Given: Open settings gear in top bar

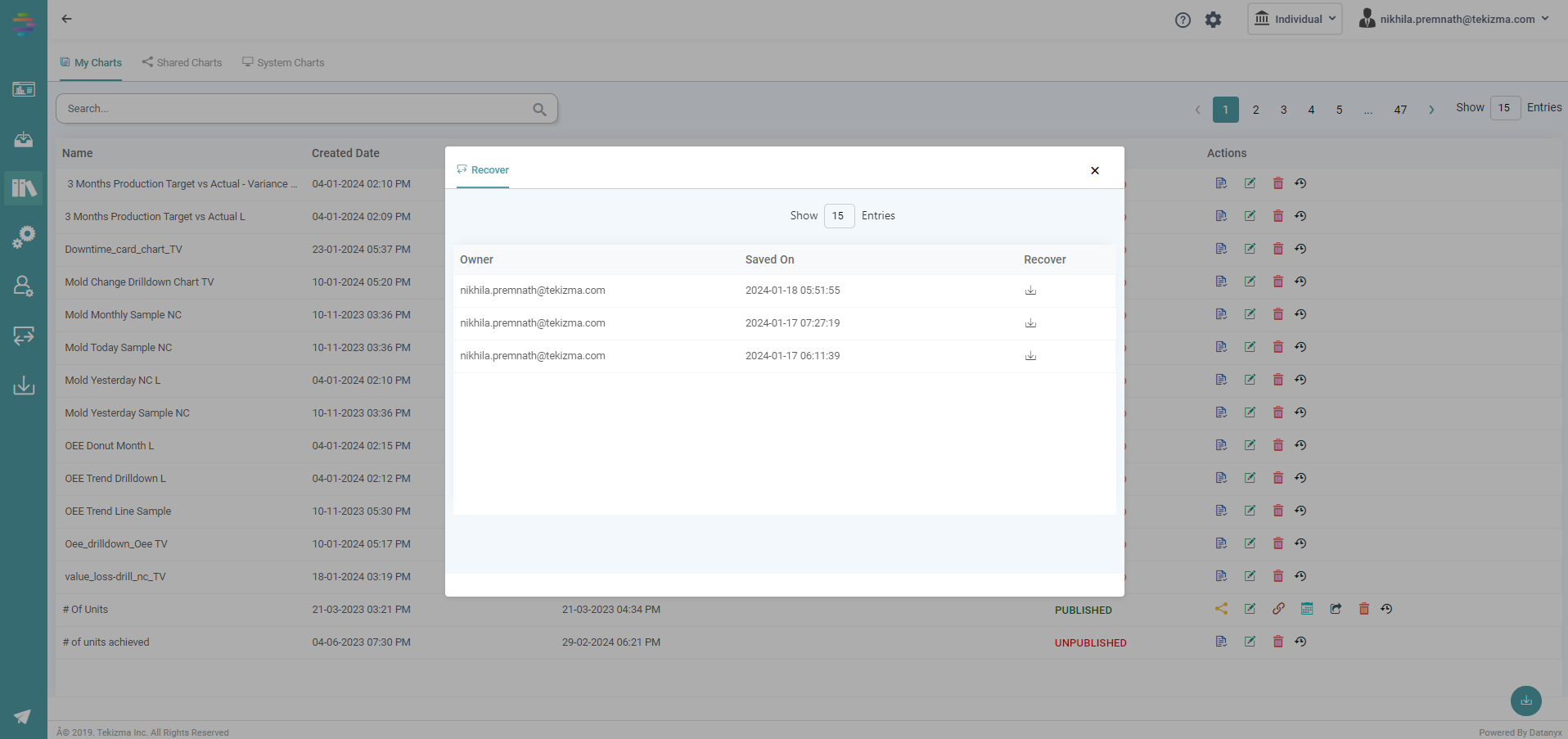Looking at the screenshot, I should (1213, 20).
